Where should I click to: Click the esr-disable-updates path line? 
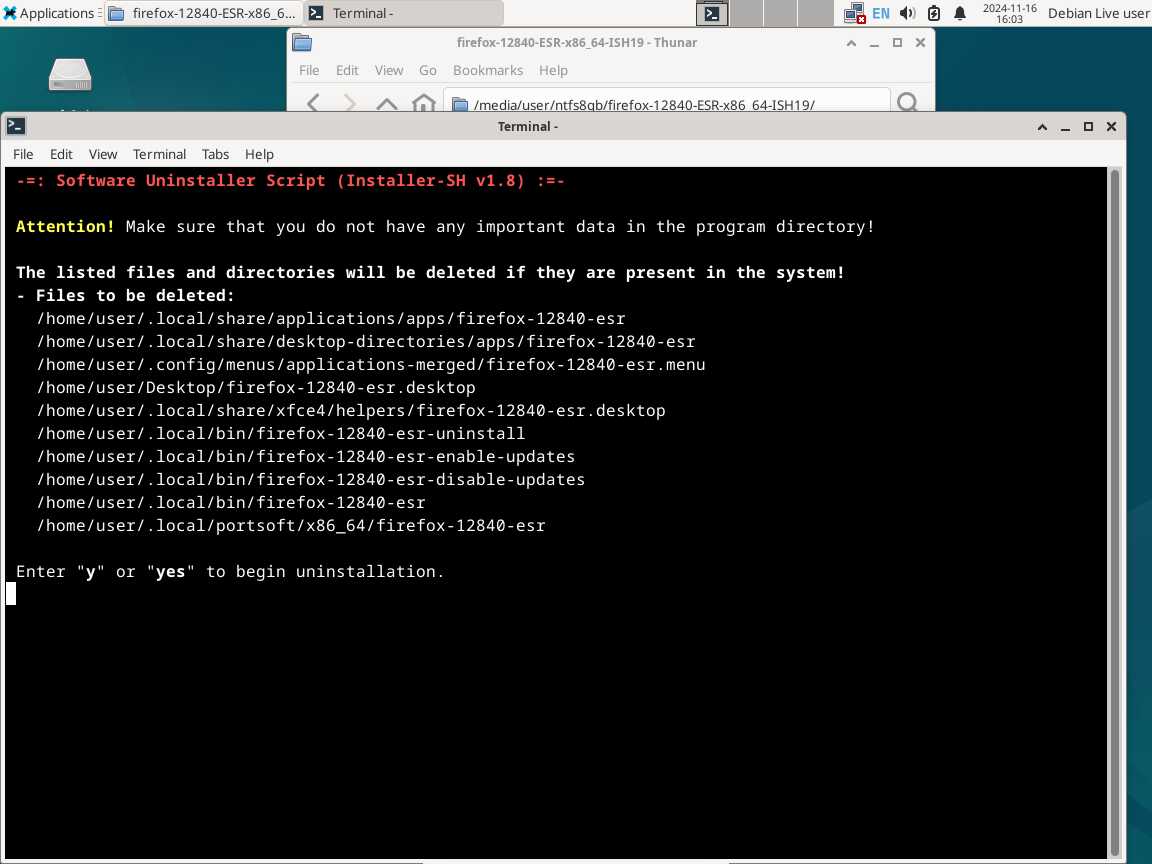coord(311,480)
